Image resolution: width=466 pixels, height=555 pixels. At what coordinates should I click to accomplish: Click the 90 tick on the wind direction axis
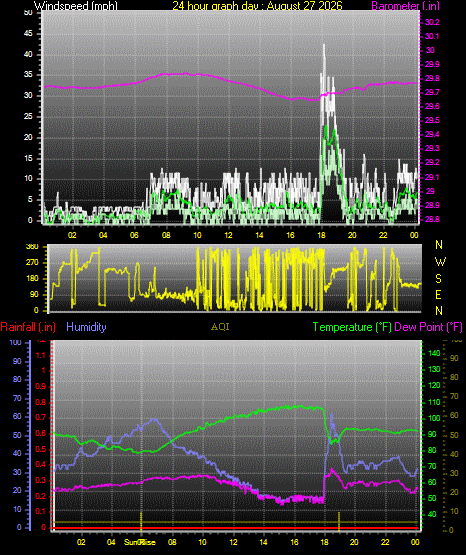[34, 294]
